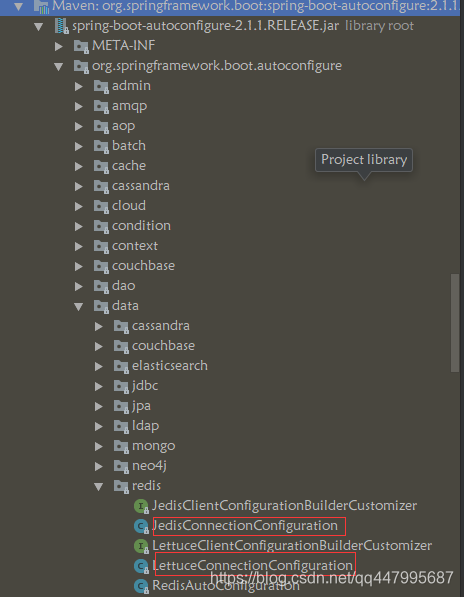Expand the cassandra package under data
Viewport: 464px width, 597px height.
point(99,326)
